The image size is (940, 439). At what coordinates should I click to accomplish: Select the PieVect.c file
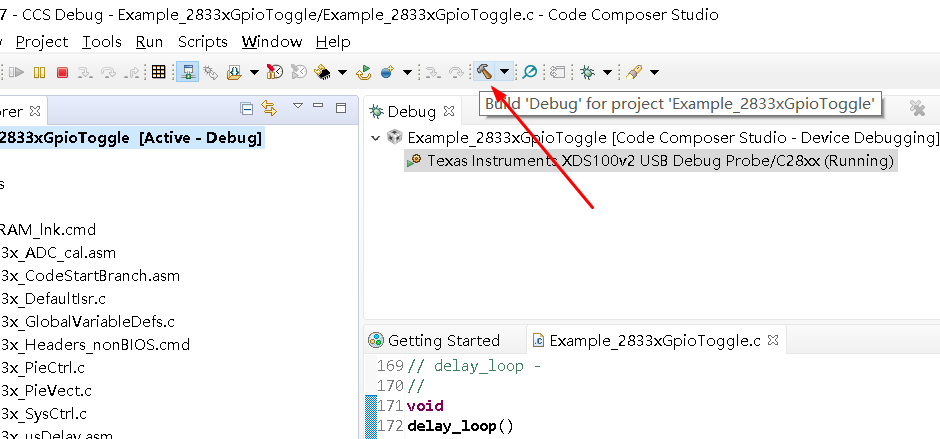[x=46, y=391]
